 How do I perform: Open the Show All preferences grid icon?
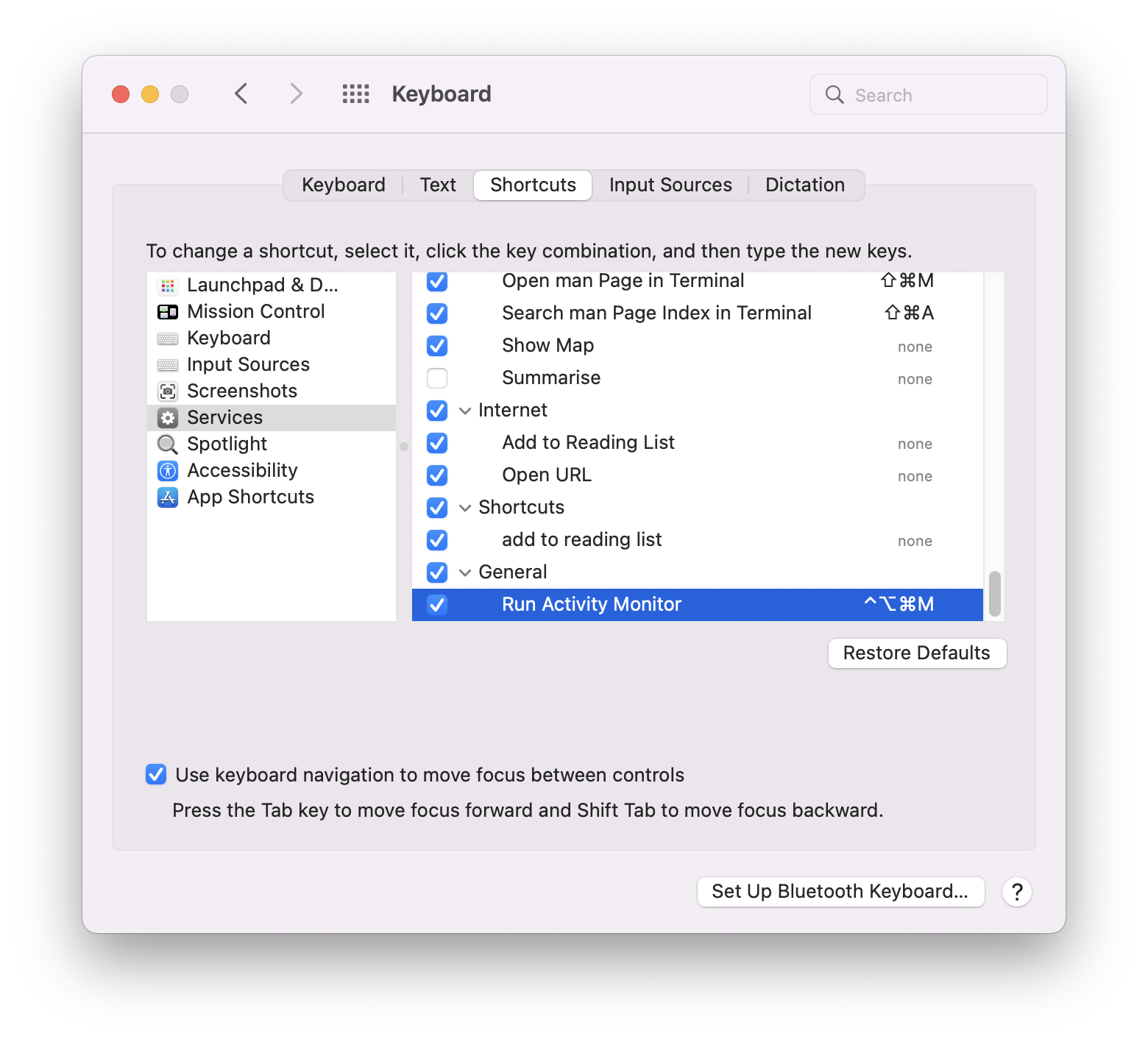(x=355, y=93)
